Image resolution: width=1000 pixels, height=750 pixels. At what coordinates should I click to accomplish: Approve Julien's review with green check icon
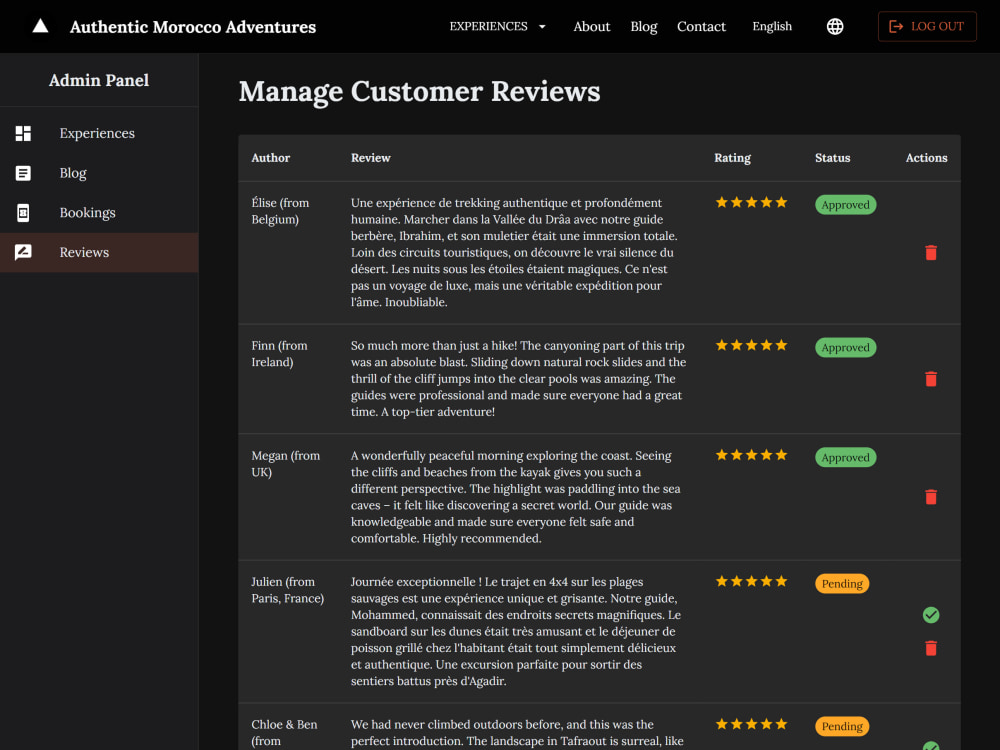click(931, 615)
